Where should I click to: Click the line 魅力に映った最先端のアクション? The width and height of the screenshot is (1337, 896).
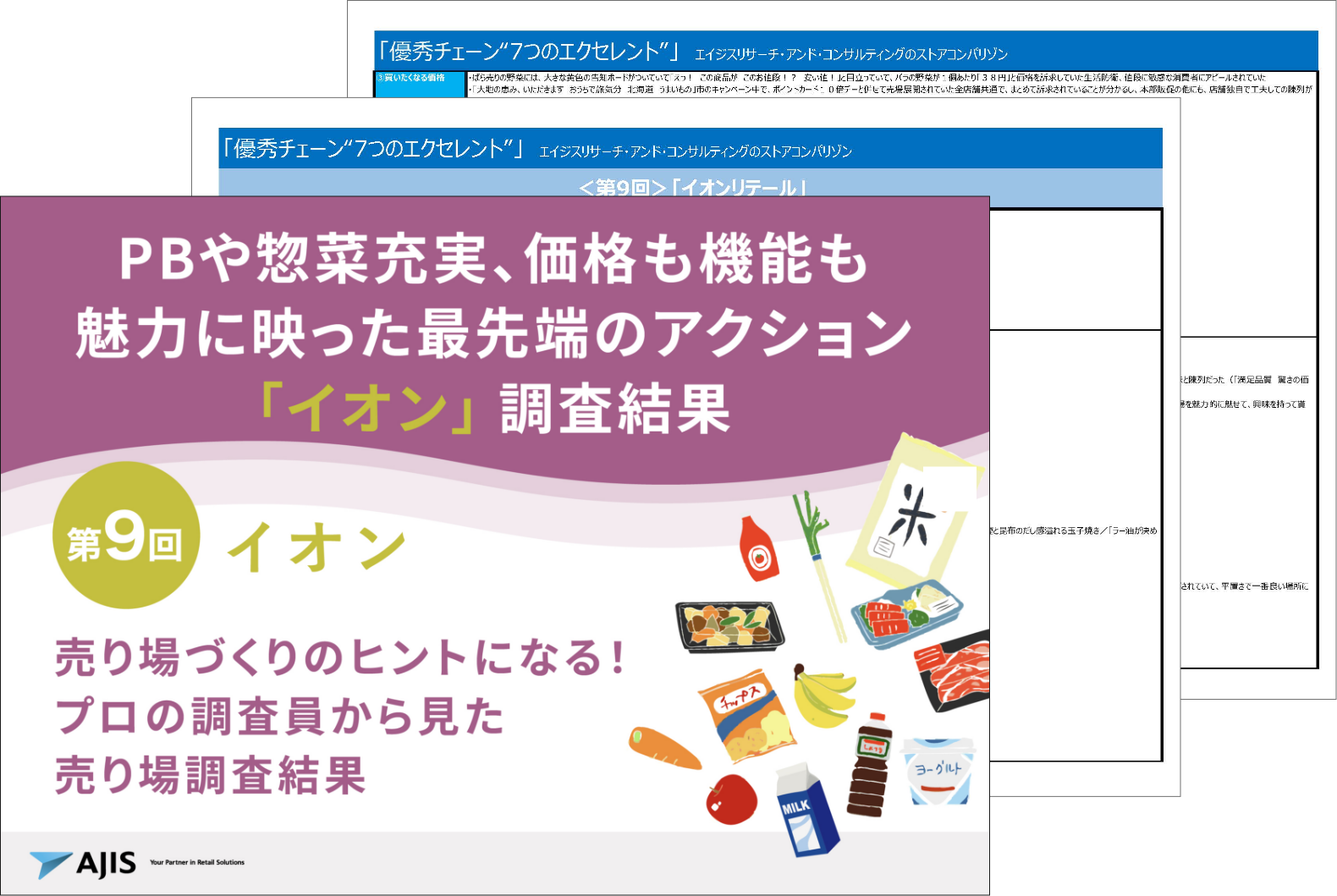click(x=494, y=333)
